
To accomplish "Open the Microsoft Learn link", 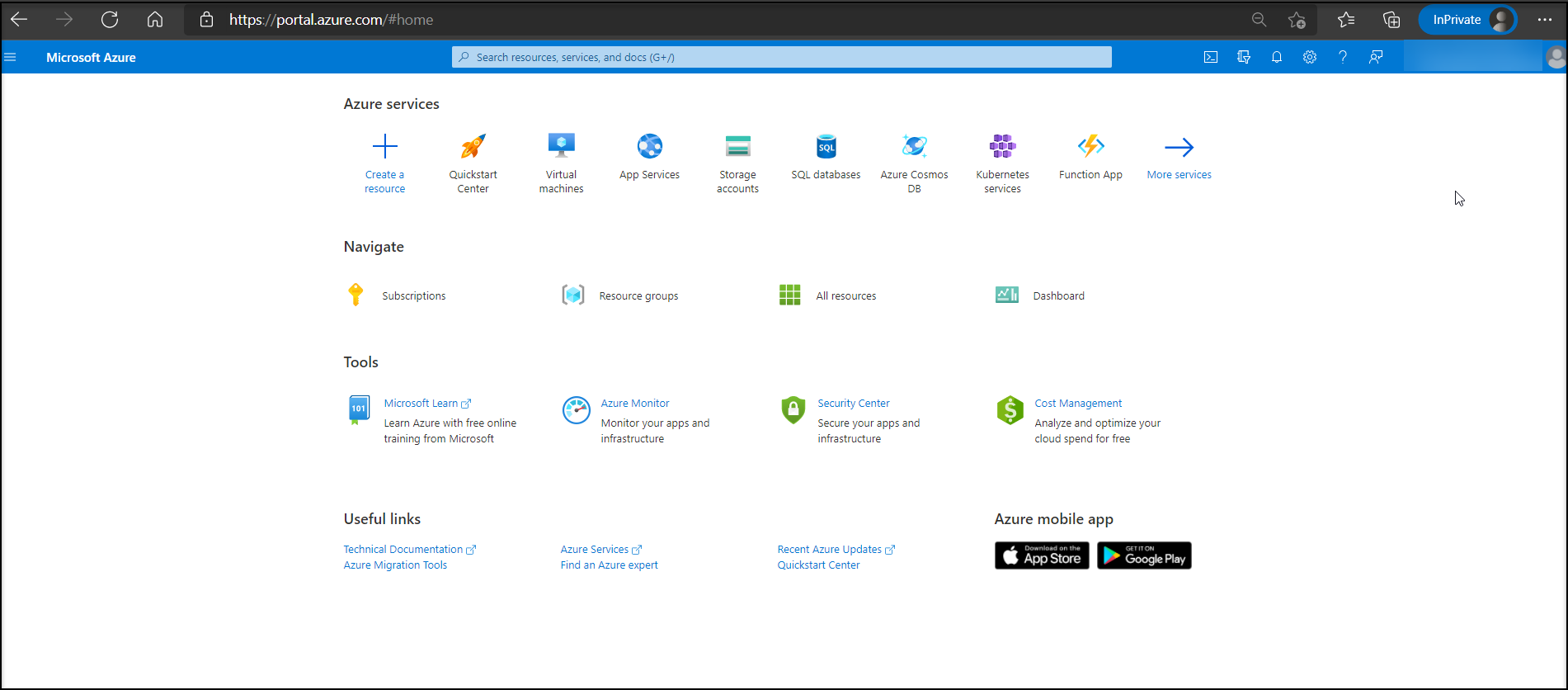I will (x=427, y=404).
